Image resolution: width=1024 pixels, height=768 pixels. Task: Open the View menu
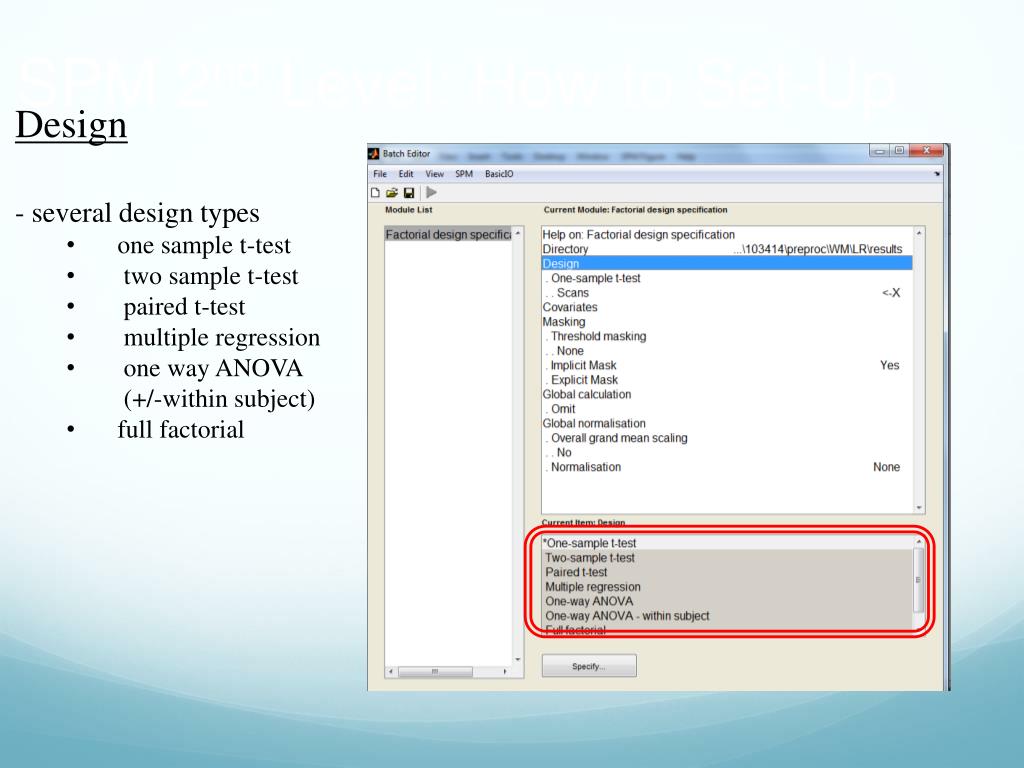pyautogui.click(x=434, y=174)
